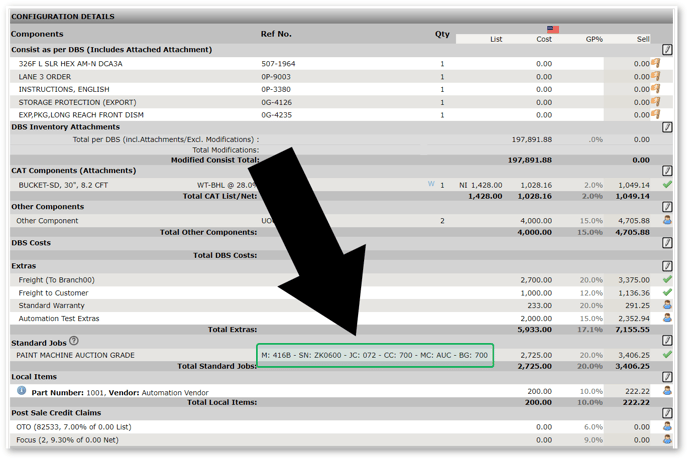Open the DBS Costs edit icon
The width and height of the screenshot is (688, 459).
tap(668, 243)
